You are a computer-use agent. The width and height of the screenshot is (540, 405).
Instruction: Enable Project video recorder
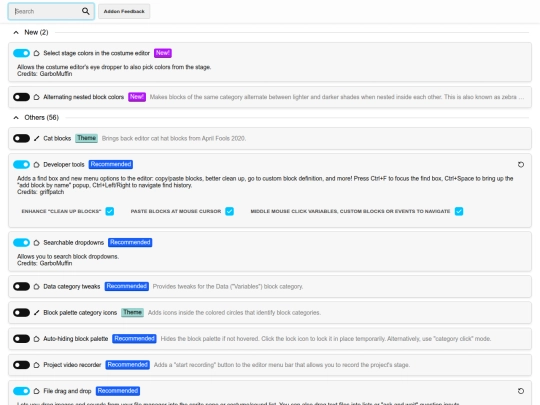21,365
